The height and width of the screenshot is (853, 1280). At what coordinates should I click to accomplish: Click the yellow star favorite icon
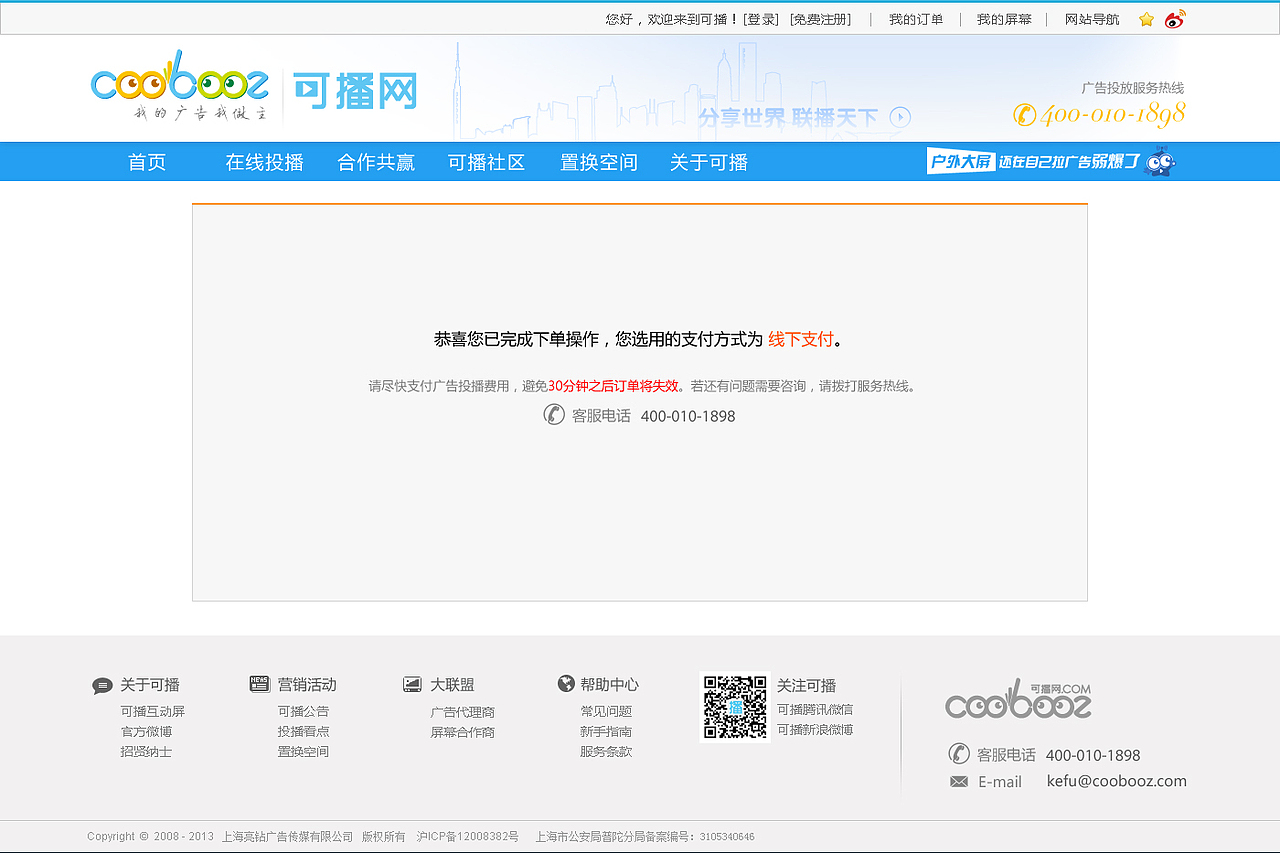tap(1146, 18)
